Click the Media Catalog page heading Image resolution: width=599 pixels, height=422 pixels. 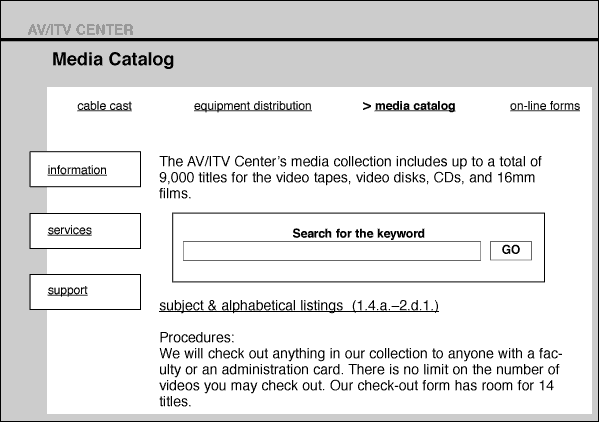point(113,59)
